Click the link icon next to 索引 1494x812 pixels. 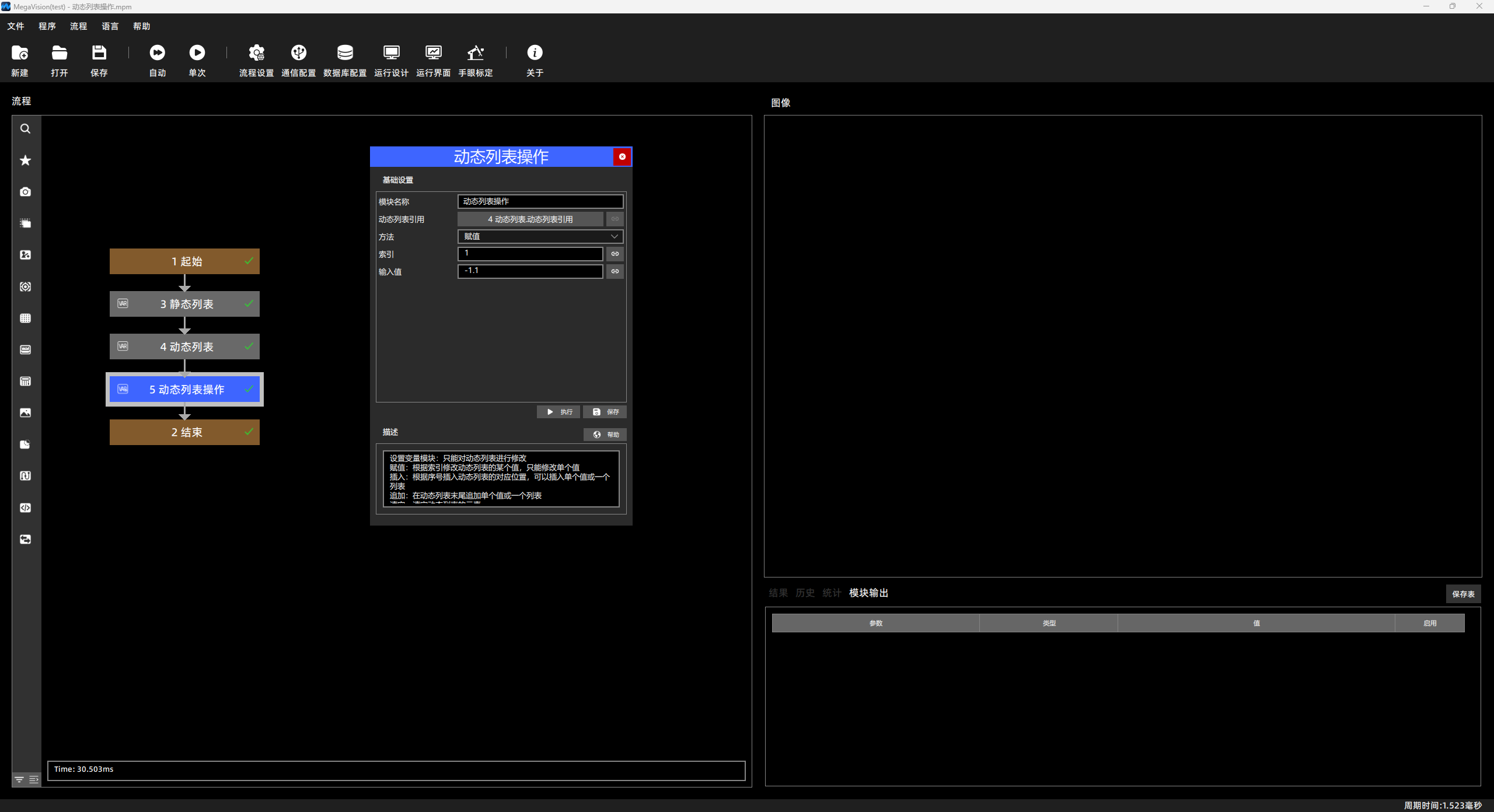pyautogui.click(x=615, y=254)
